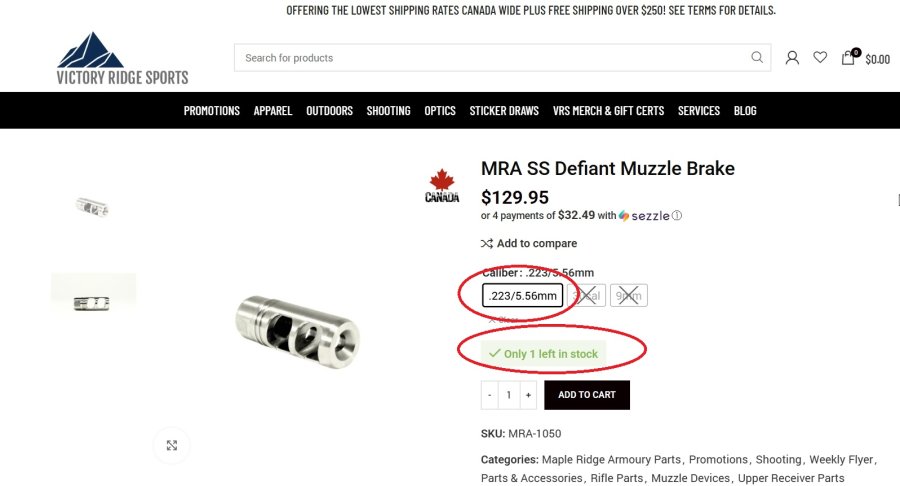Click the Canada maple leaf brand logo
Screen dimensions: 900x486
(442, 186)
